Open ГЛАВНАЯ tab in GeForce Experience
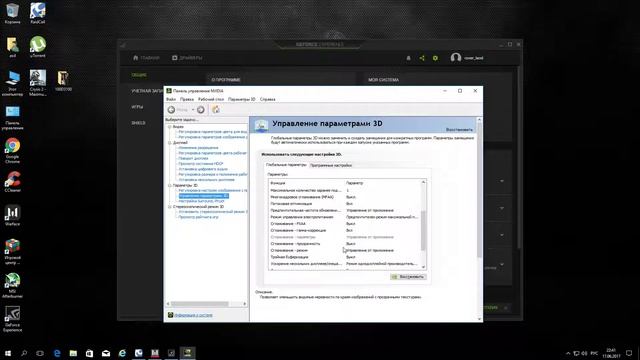This screenshot has height=360, width=640. 146,58
